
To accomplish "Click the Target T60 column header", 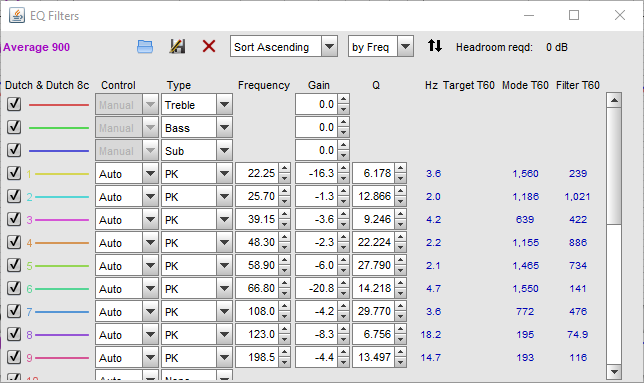I will tap(469, 85).
